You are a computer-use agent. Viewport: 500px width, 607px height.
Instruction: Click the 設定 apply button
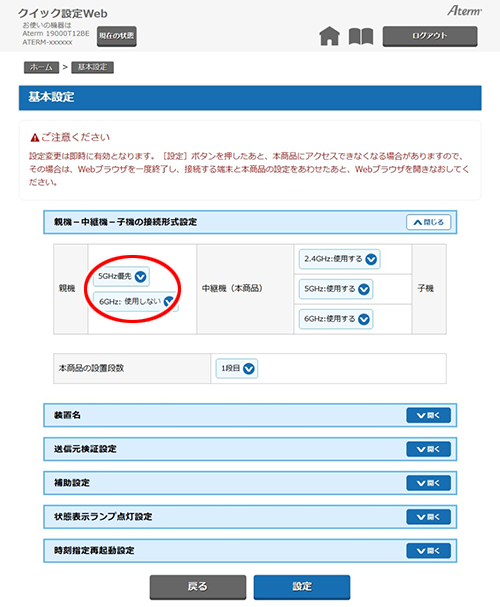302,587
